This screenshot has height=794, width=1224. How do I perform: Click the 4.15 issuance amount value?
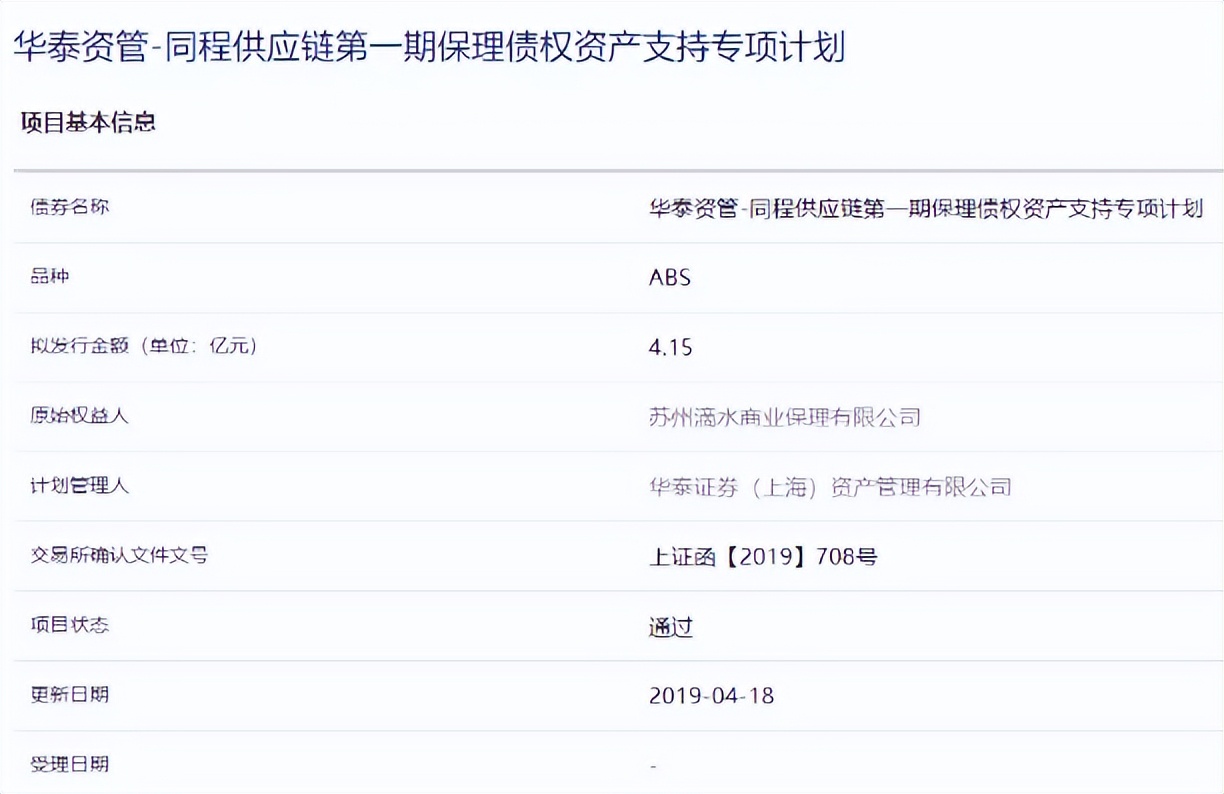pyautogui.click(x=670, y=347)
